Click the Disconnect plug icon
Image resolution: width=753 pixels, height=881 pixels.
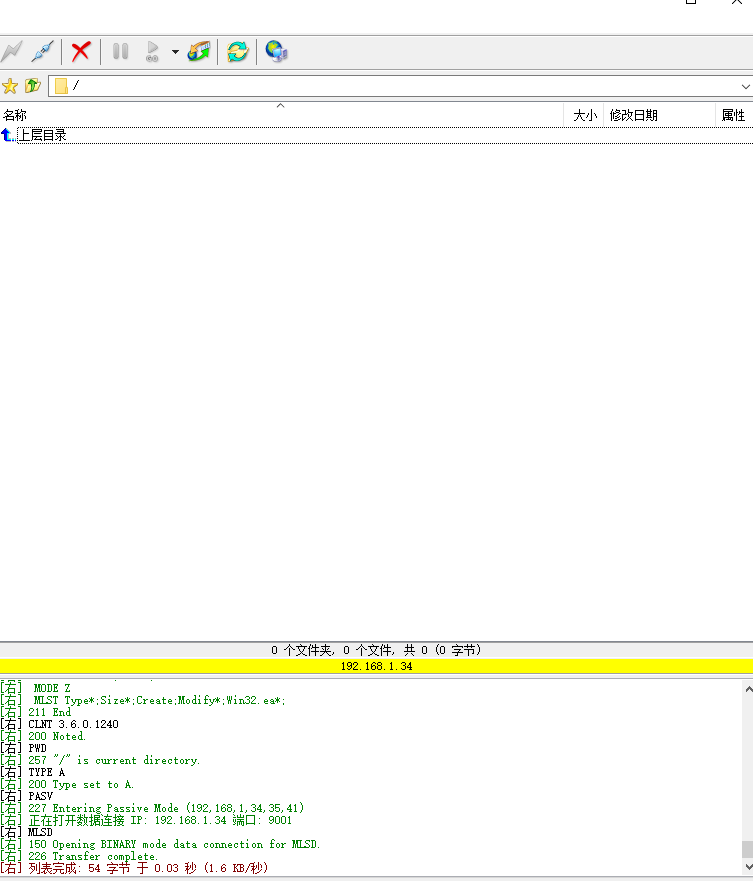[42, 51]
